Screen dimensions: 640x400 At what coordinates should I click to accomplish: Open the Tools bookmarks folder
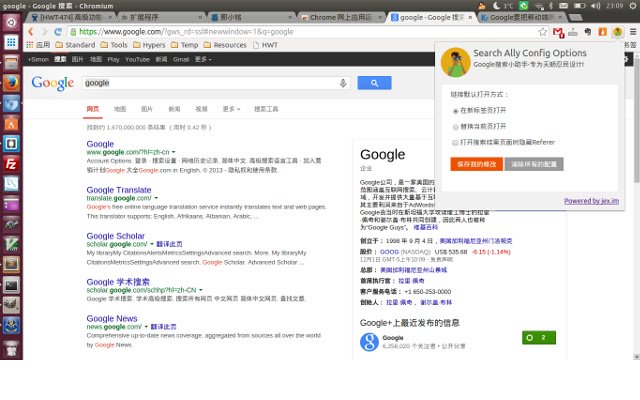pyautogui.click(x=114, y=45)
